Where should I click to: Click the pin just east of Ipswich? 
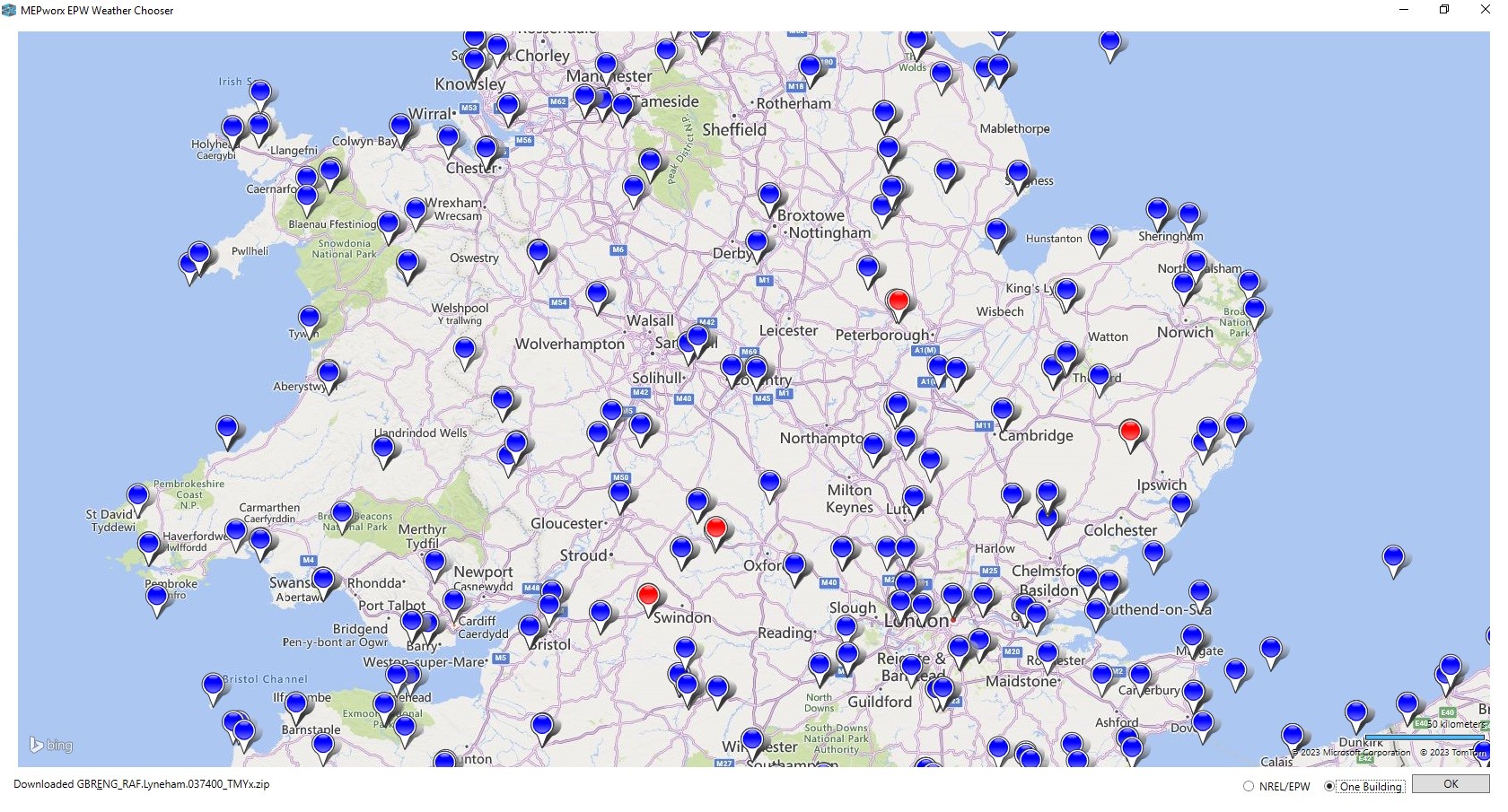1181,508
